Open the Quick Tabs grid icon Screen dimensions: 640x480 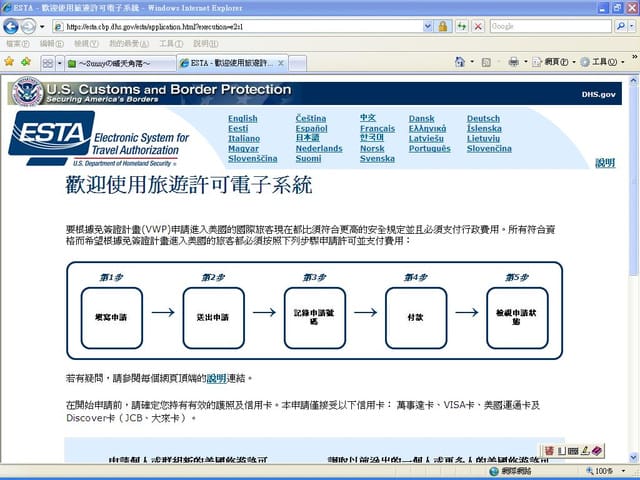point(47,62)
